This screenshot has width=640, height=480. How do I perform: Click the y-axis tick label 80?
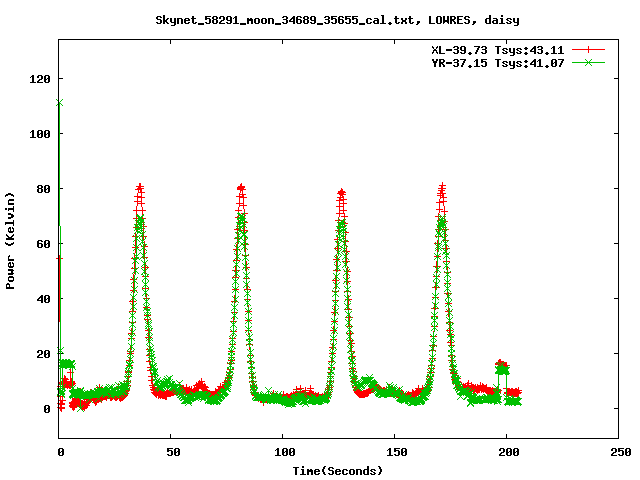43,189
